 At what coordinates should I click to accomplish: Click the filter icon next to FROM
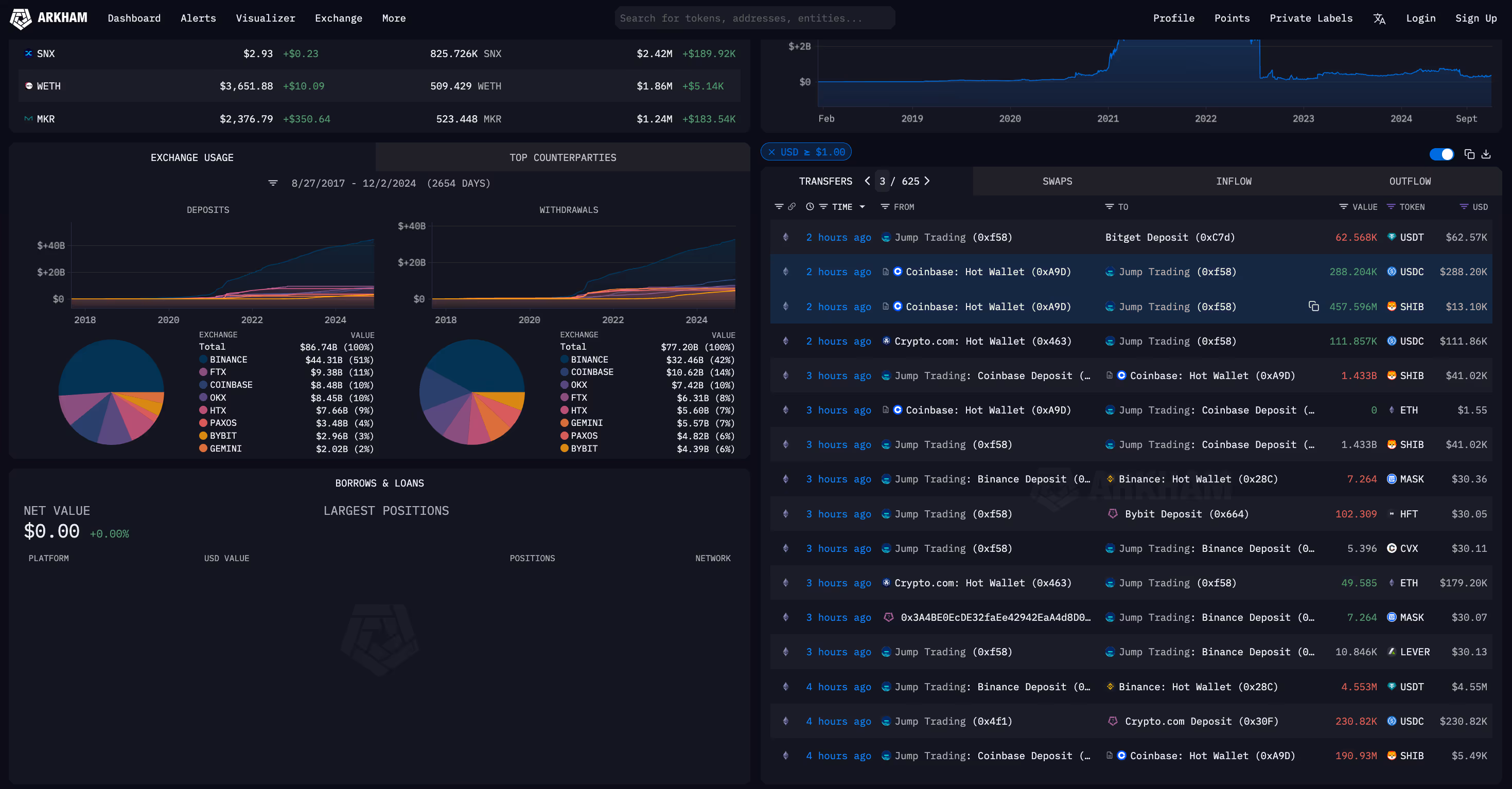pos(885,206)
